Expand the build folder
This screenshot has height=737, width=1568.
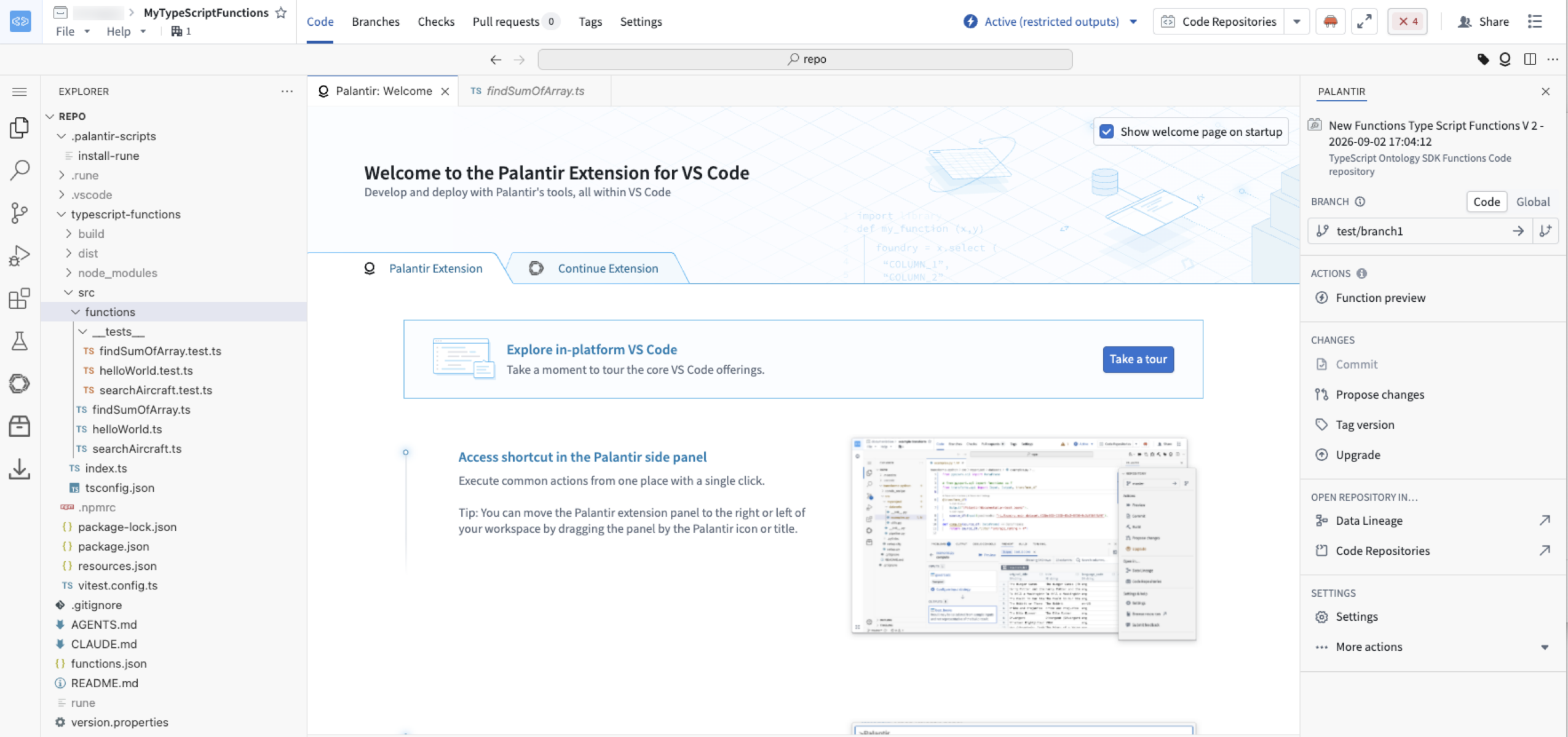(69, 234)
